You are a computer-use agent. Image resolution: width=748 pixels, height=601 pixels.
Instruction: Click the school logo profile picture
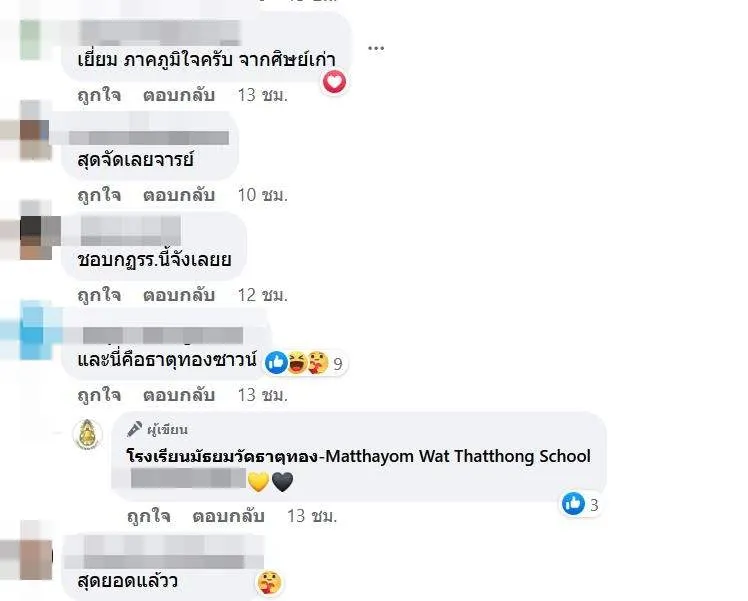click(87, 434)
